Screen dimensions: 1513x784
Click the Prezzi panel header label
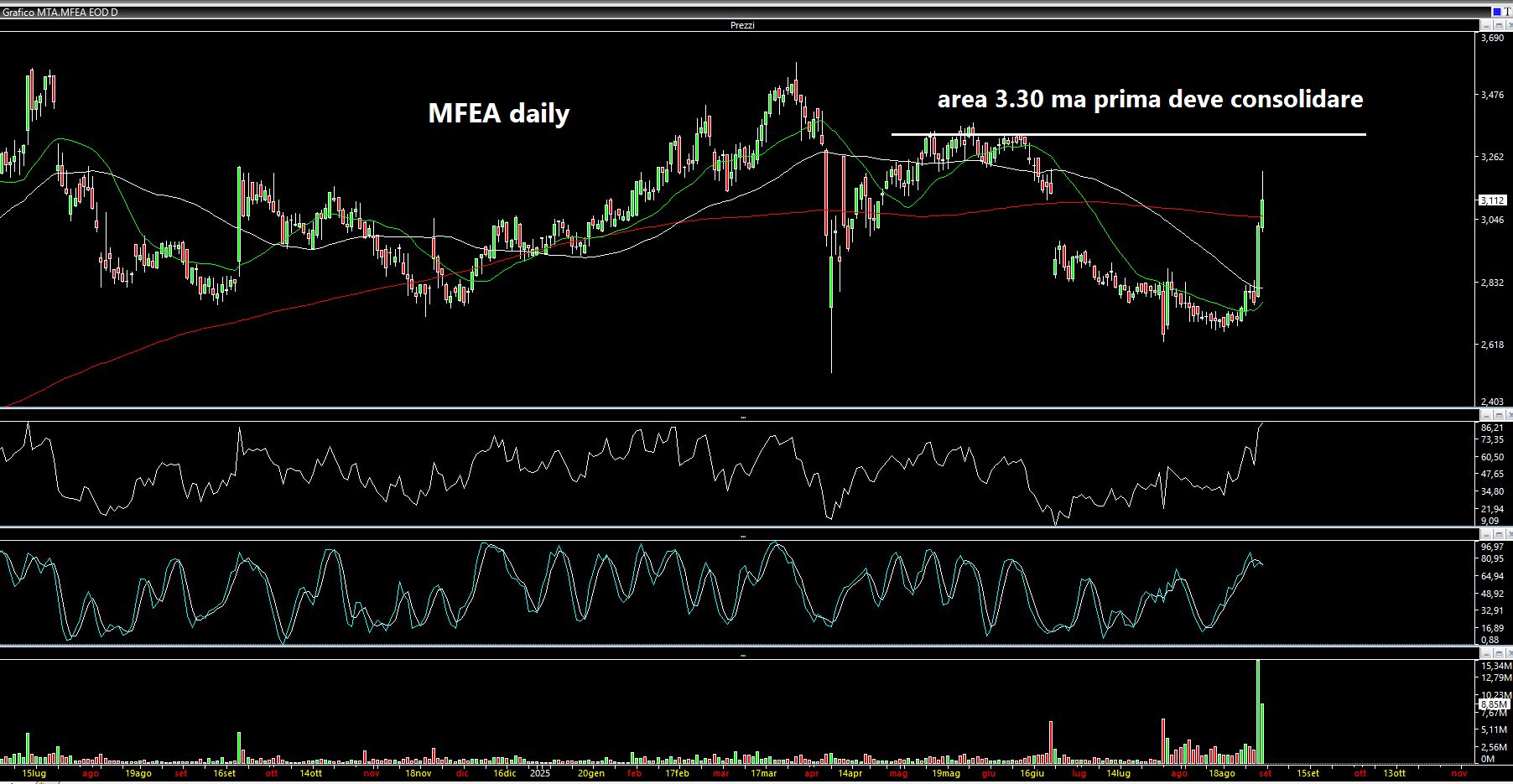tap(742, 25)
